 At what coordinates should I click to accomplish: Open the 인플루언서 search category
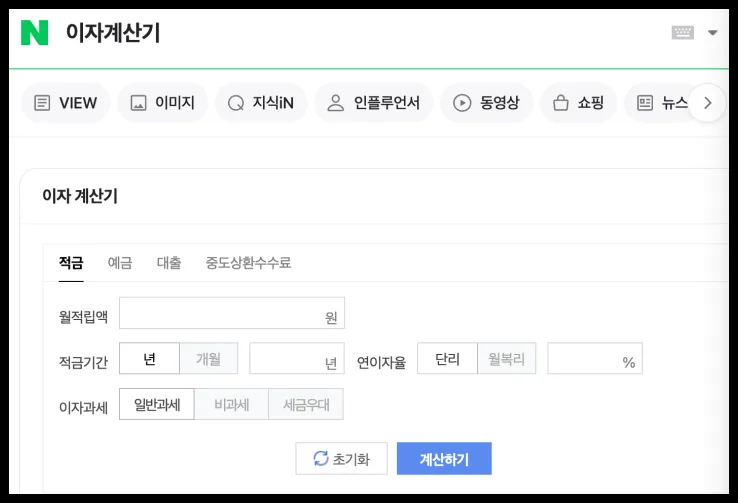point(373,103)
